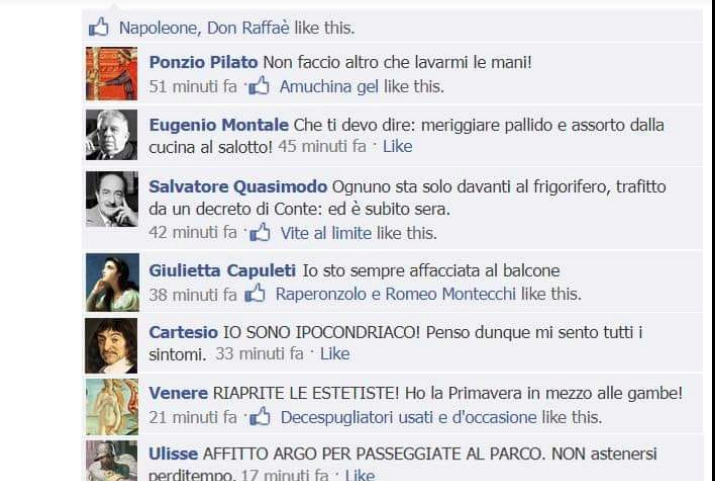Image resolution: width=715 pixels, height=481 pixels.
Task: Click the thumbs-up icon beside Napoleone
Action: 98,27
